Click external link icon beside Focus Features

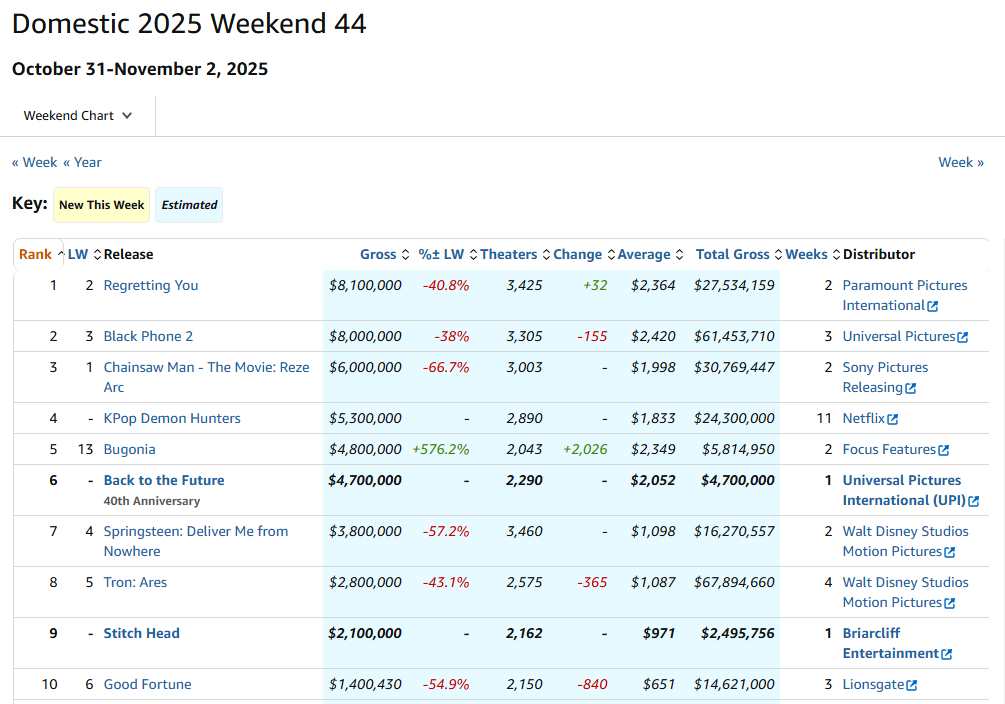(x=943, y=450)
